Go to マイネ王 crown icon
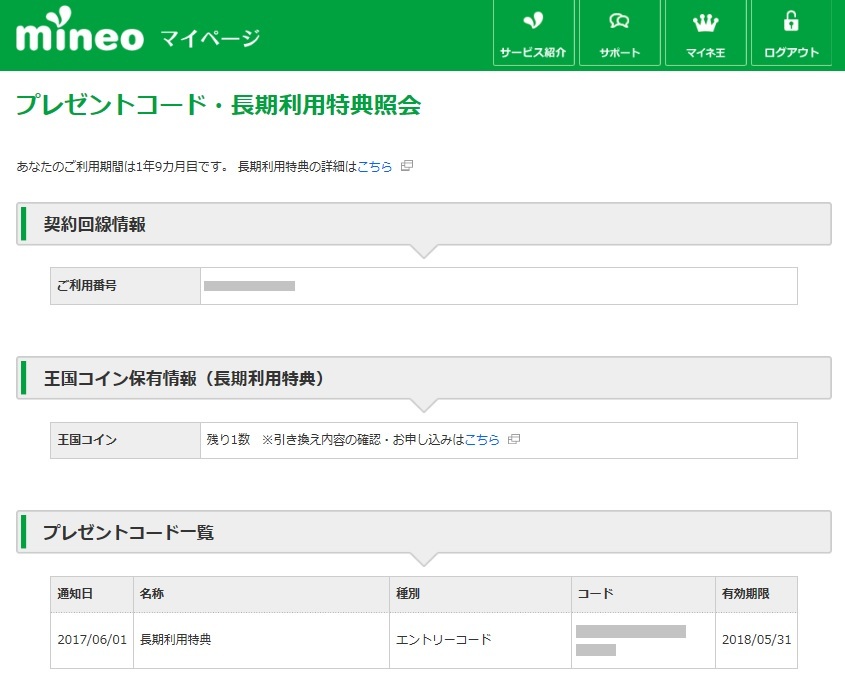The image size is (845, 681). coord(706,22)
